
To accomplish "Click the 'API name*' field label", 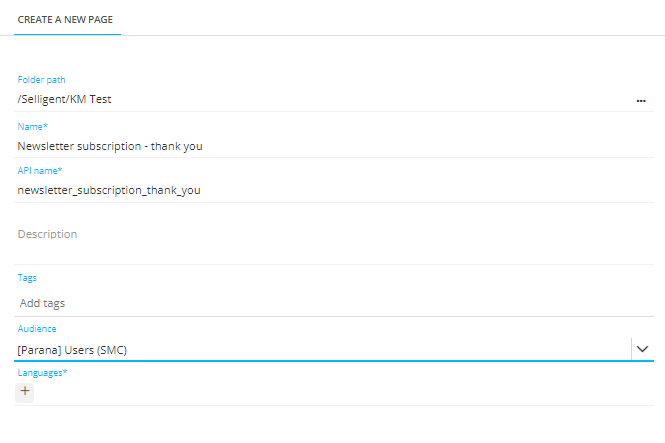I will tap(40, 171).
